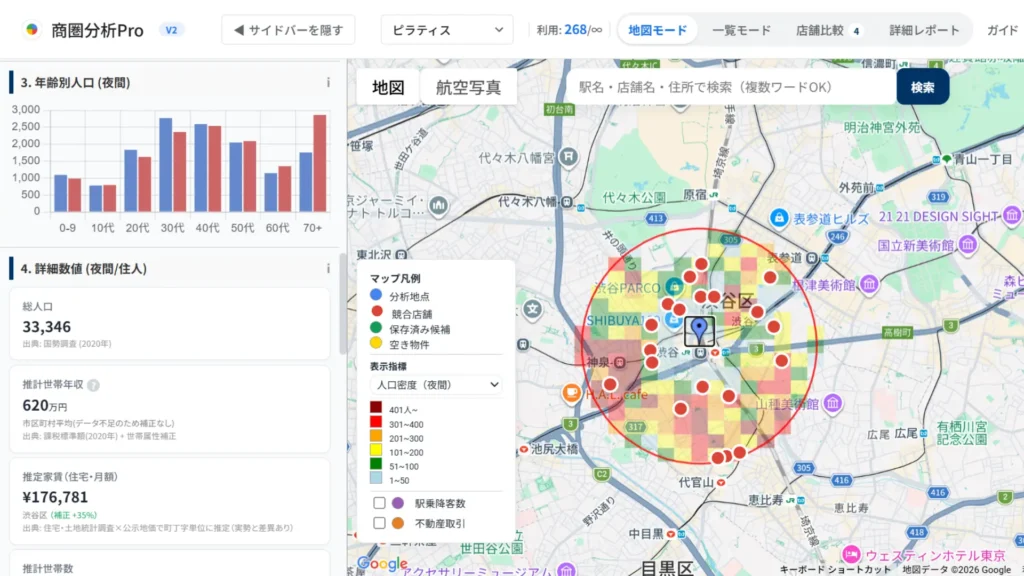This screenshot has height=576, width=1024.
Task: Click the 総人口 33,346 card
Action: [x=169, y=324]
